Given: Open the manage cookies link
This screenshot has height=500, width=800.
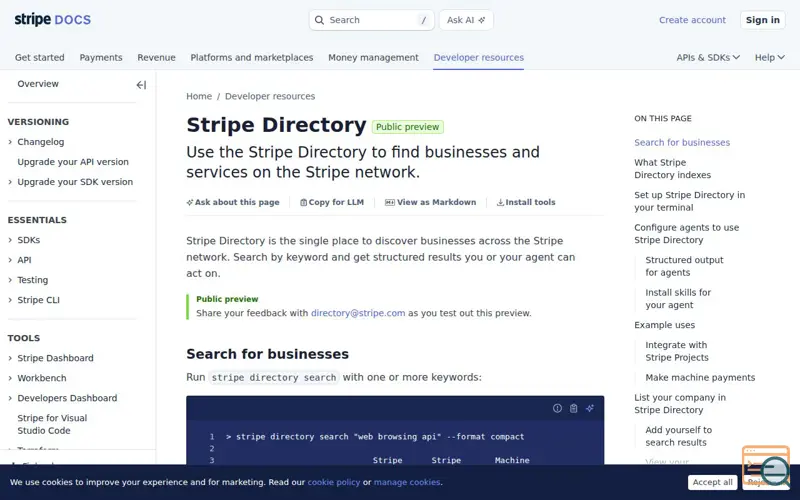Looking at the screenshot, I should pos(407,482).
